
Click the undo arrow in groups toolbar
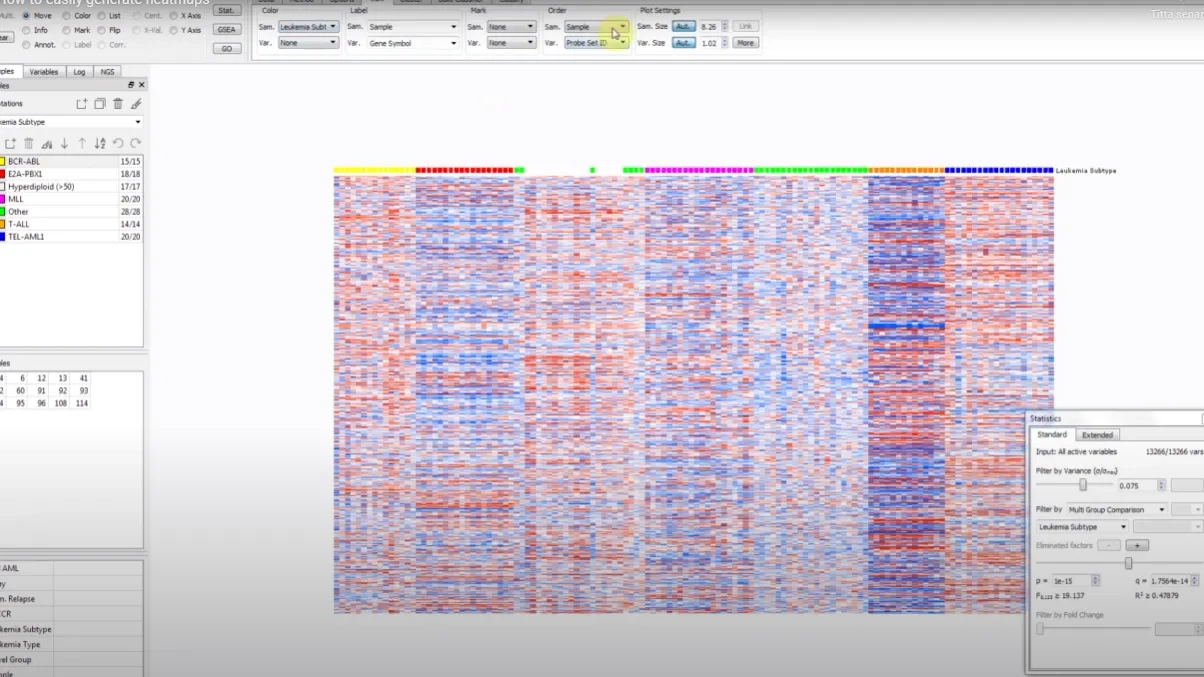point(118,144)
